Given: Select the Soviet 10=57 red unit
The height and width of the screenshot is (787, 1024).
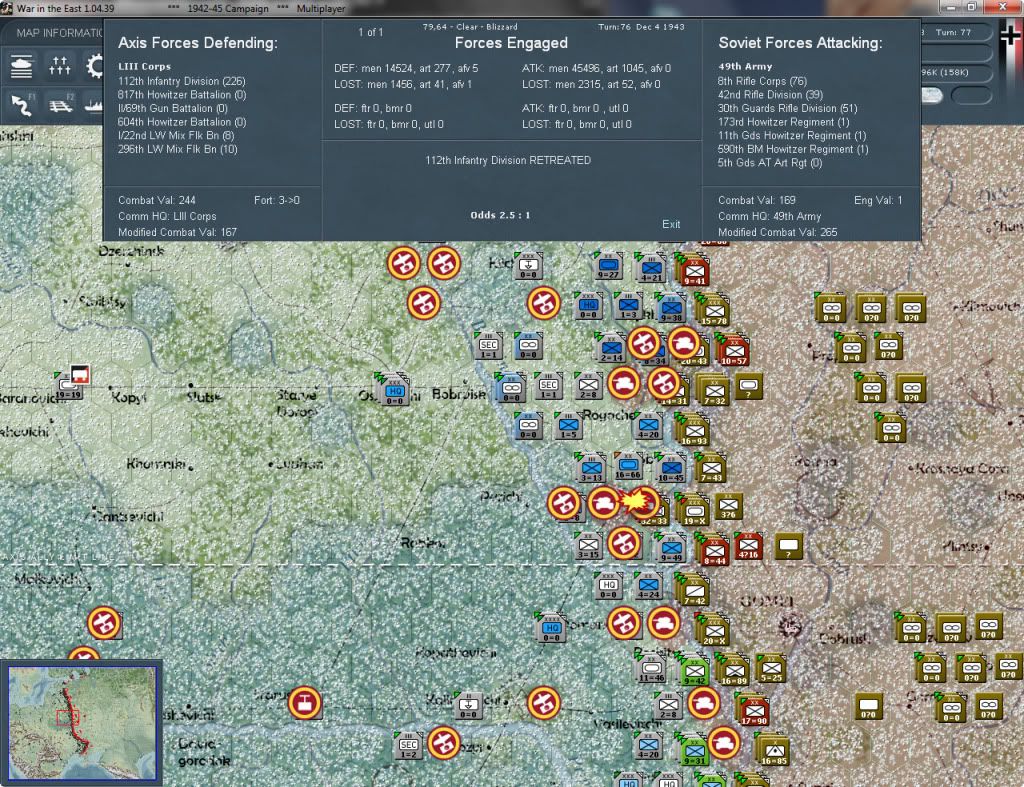Looking at the screenshot, I should coord(733,351).
